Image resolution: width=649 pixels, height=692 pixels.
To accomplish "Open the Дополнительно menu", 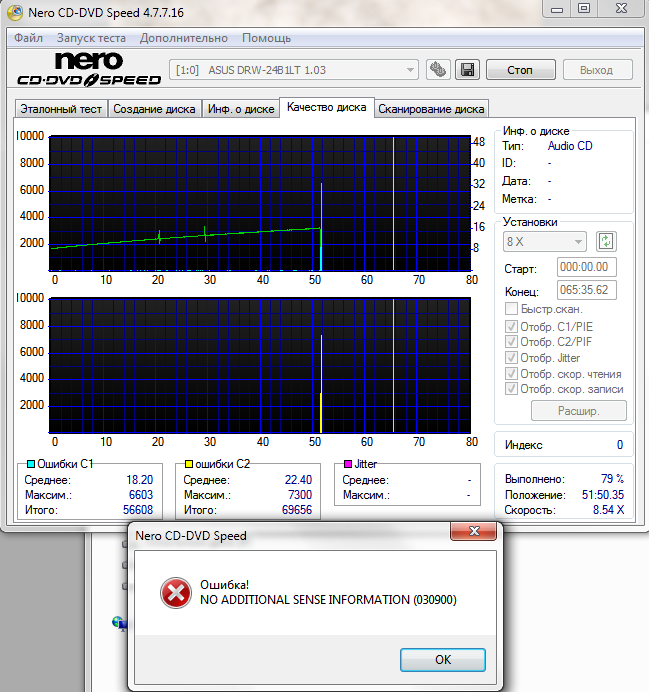I will coord(184,38).
